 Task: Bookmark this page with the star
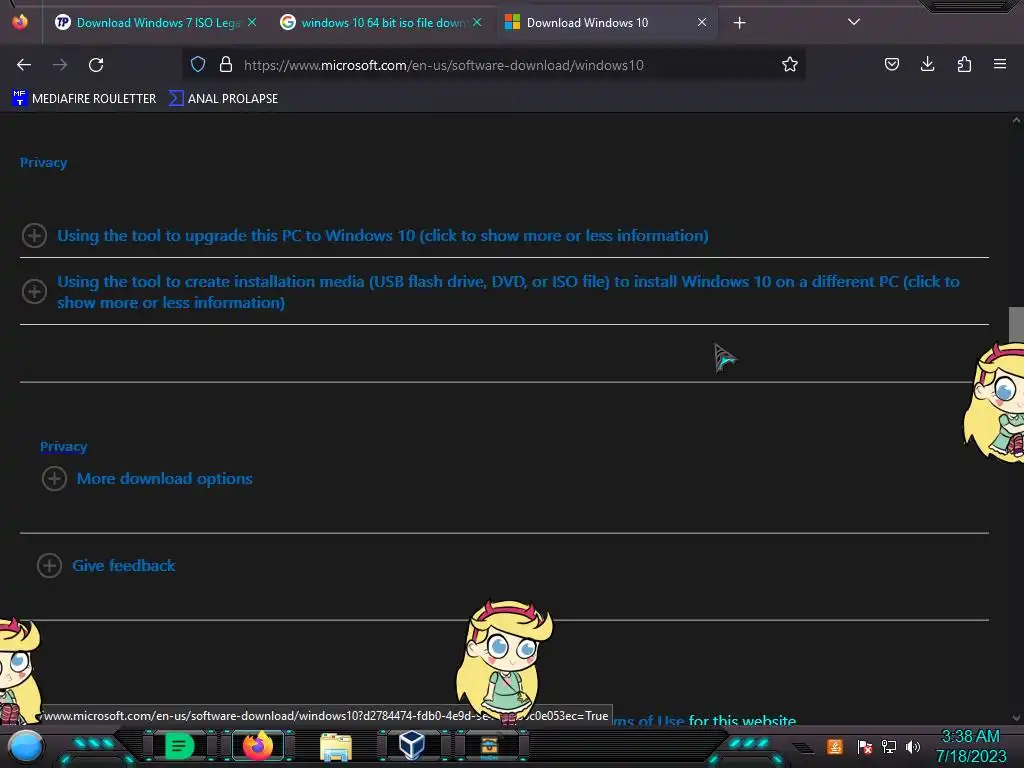pos(790,64)
